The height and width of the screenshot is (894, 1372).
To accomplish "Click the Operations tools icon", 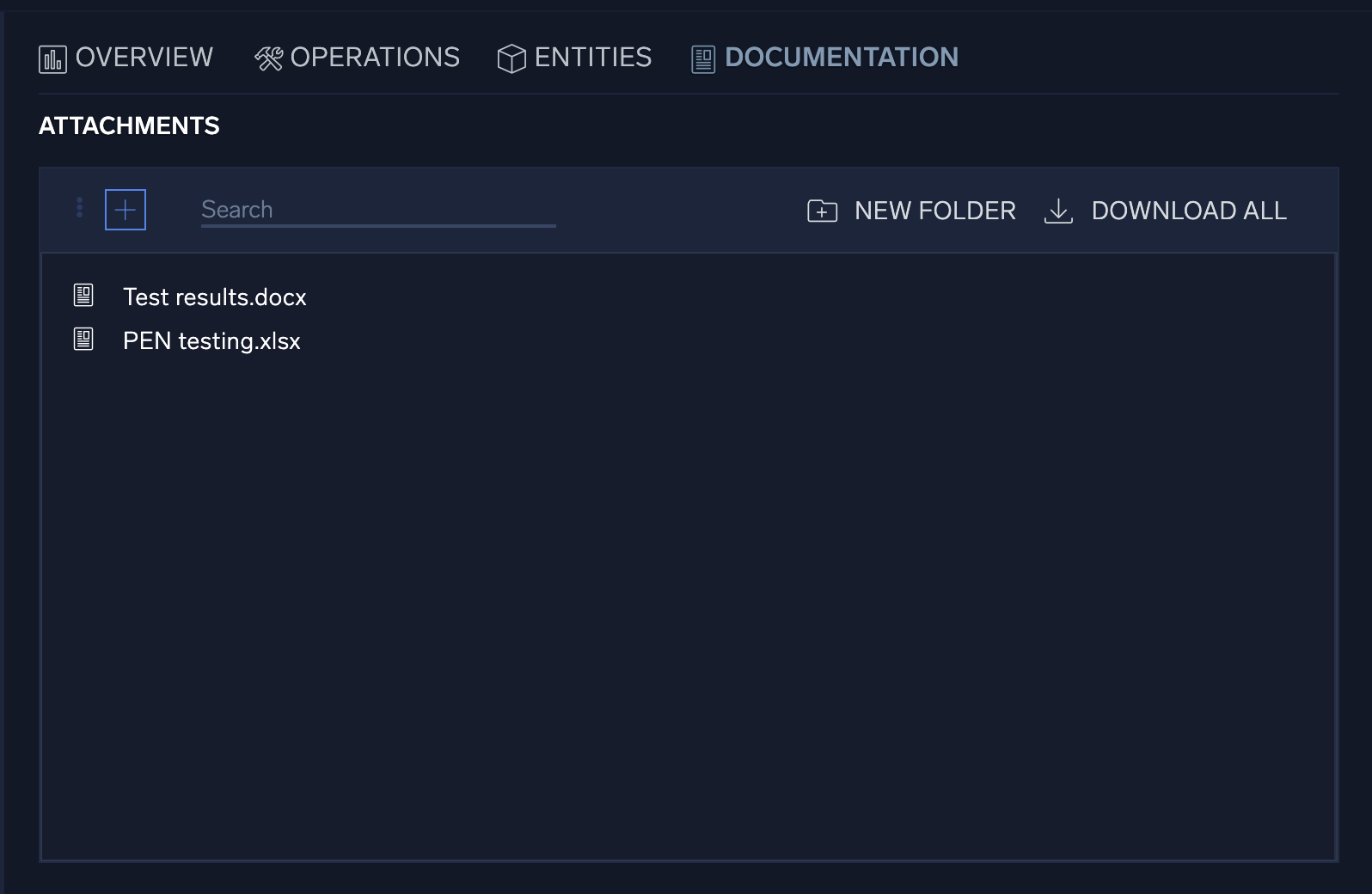I will (x=268, y=58).
